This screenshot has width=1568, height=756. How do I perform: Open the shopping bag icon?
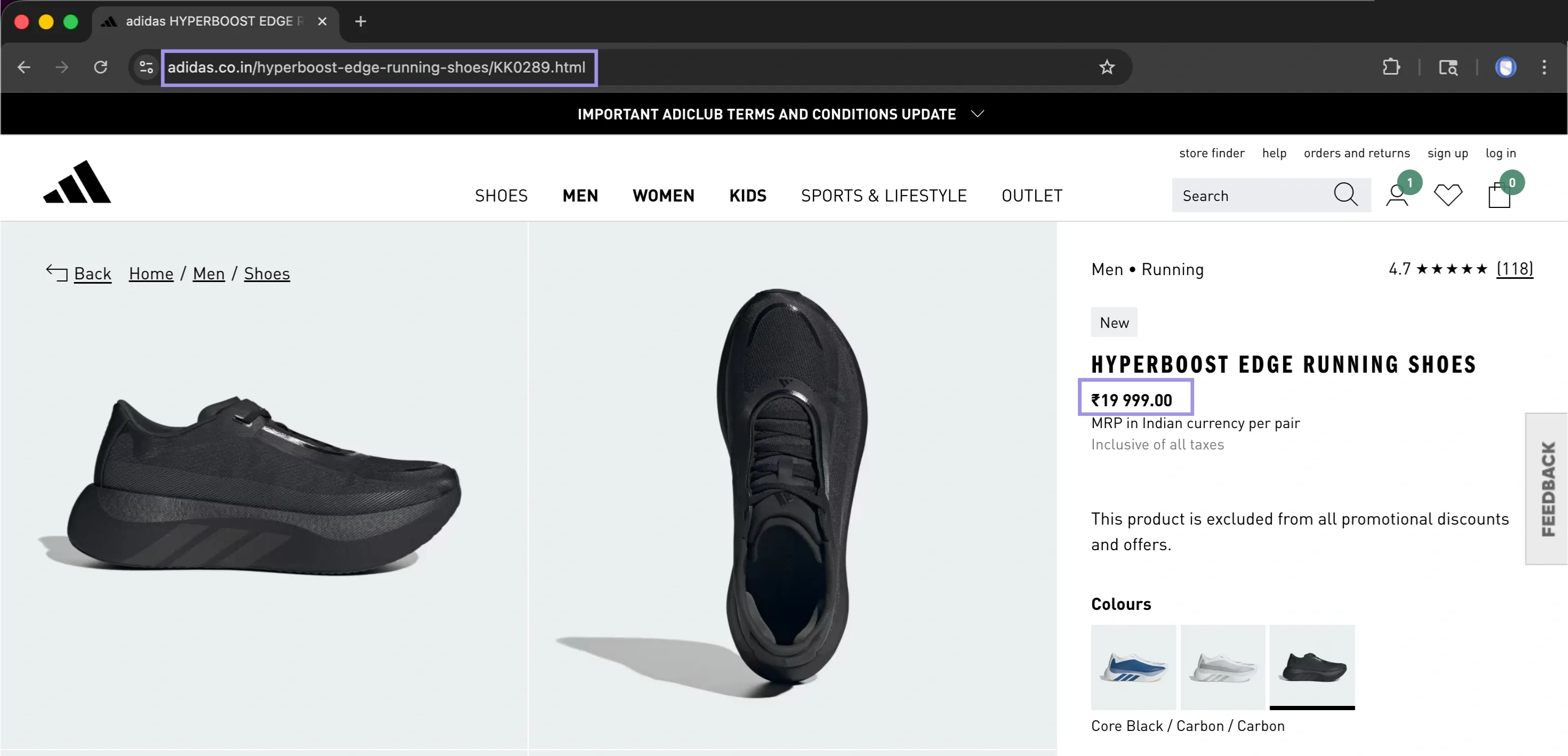point(1499,195)
